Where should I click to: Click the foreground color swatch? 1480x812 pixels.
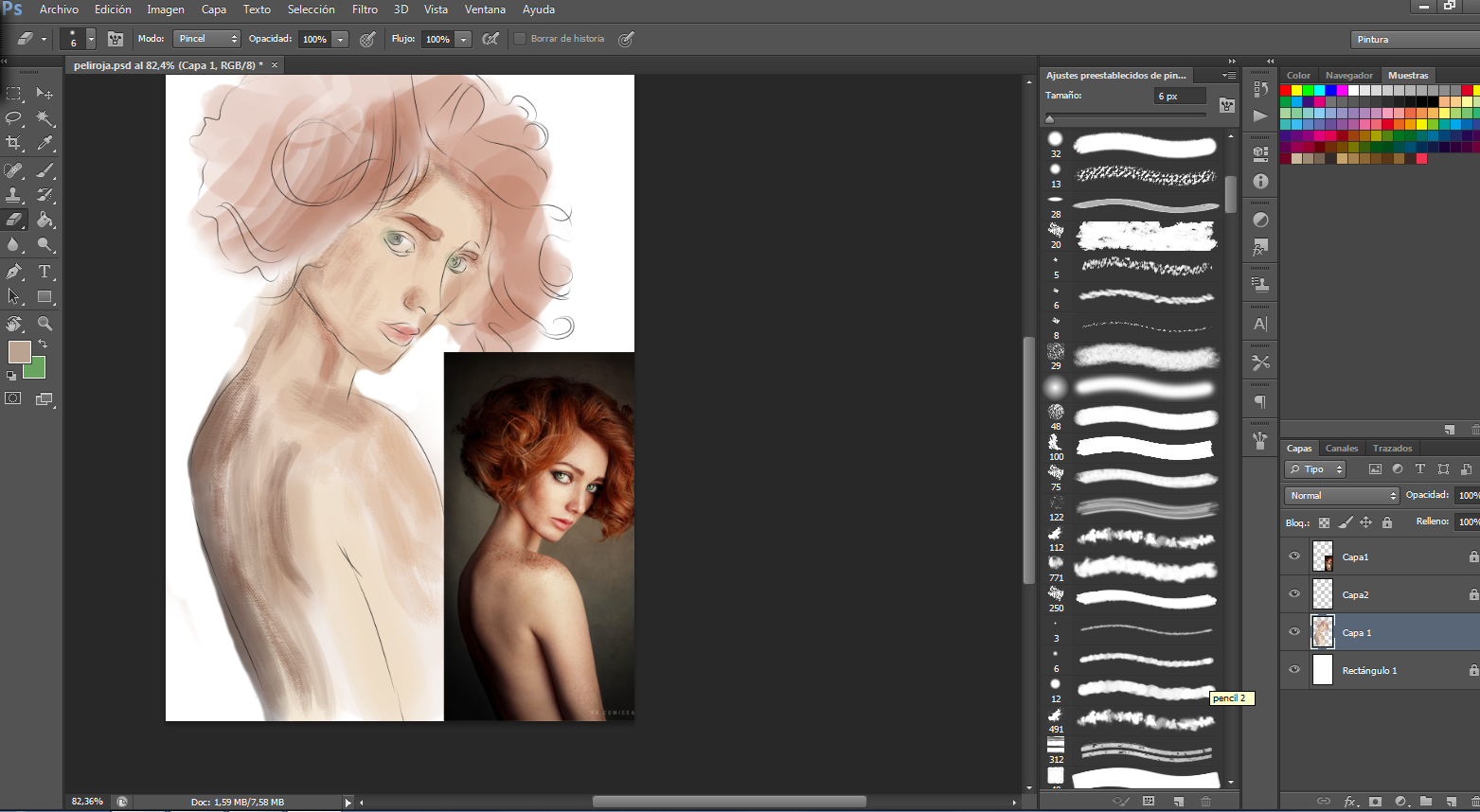(19, 352)
